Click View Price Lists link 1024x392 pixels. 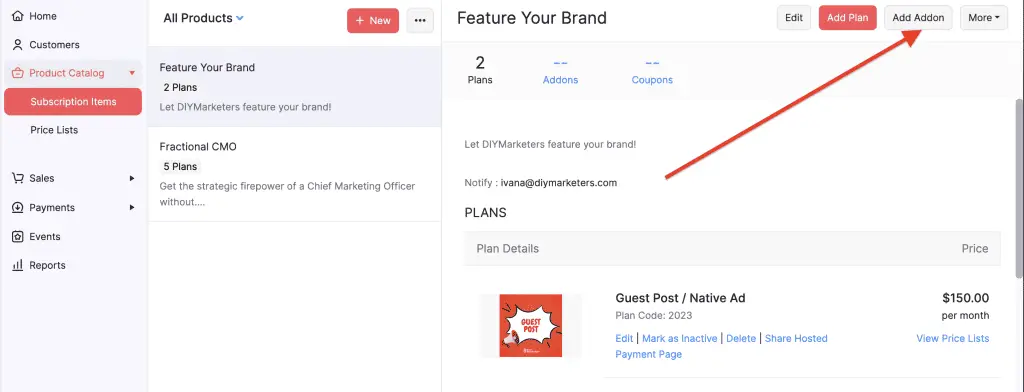coord(953,338)
